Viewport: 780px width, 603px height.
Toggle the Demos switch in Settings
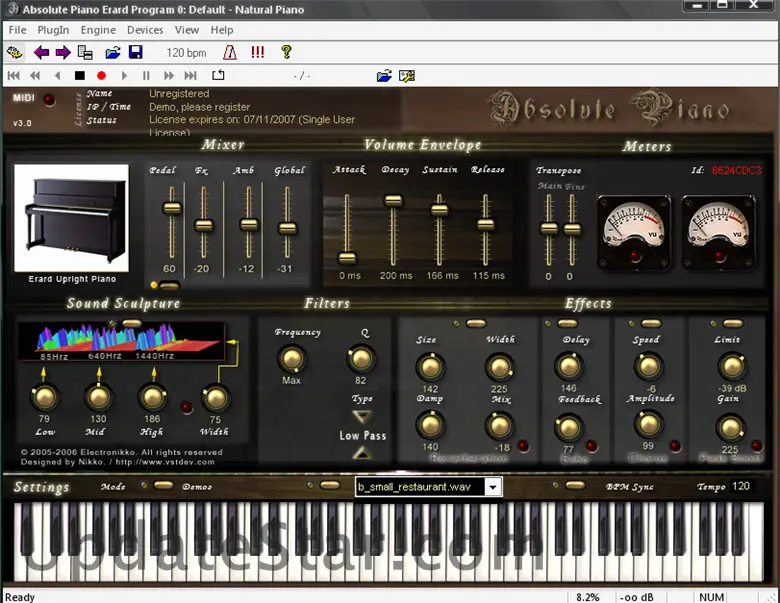click(x=330, y=485)
